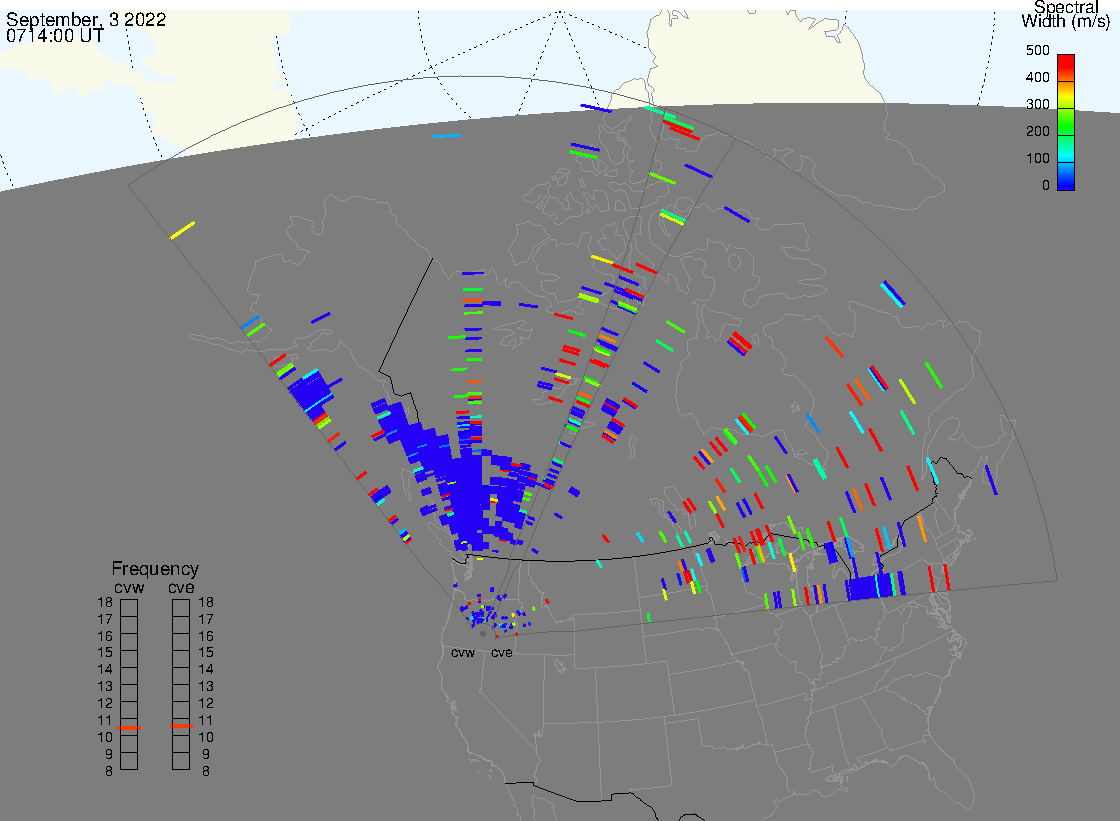Select the '8' label left of the cvw scale
Viewport: 1120px width, 821px height.
pyautogui.click(x=109, y=772)
